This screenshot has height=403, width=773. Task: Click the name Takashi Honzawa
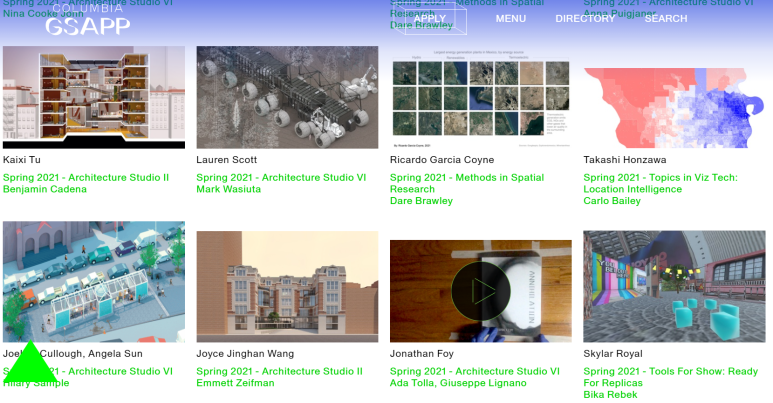625,160
